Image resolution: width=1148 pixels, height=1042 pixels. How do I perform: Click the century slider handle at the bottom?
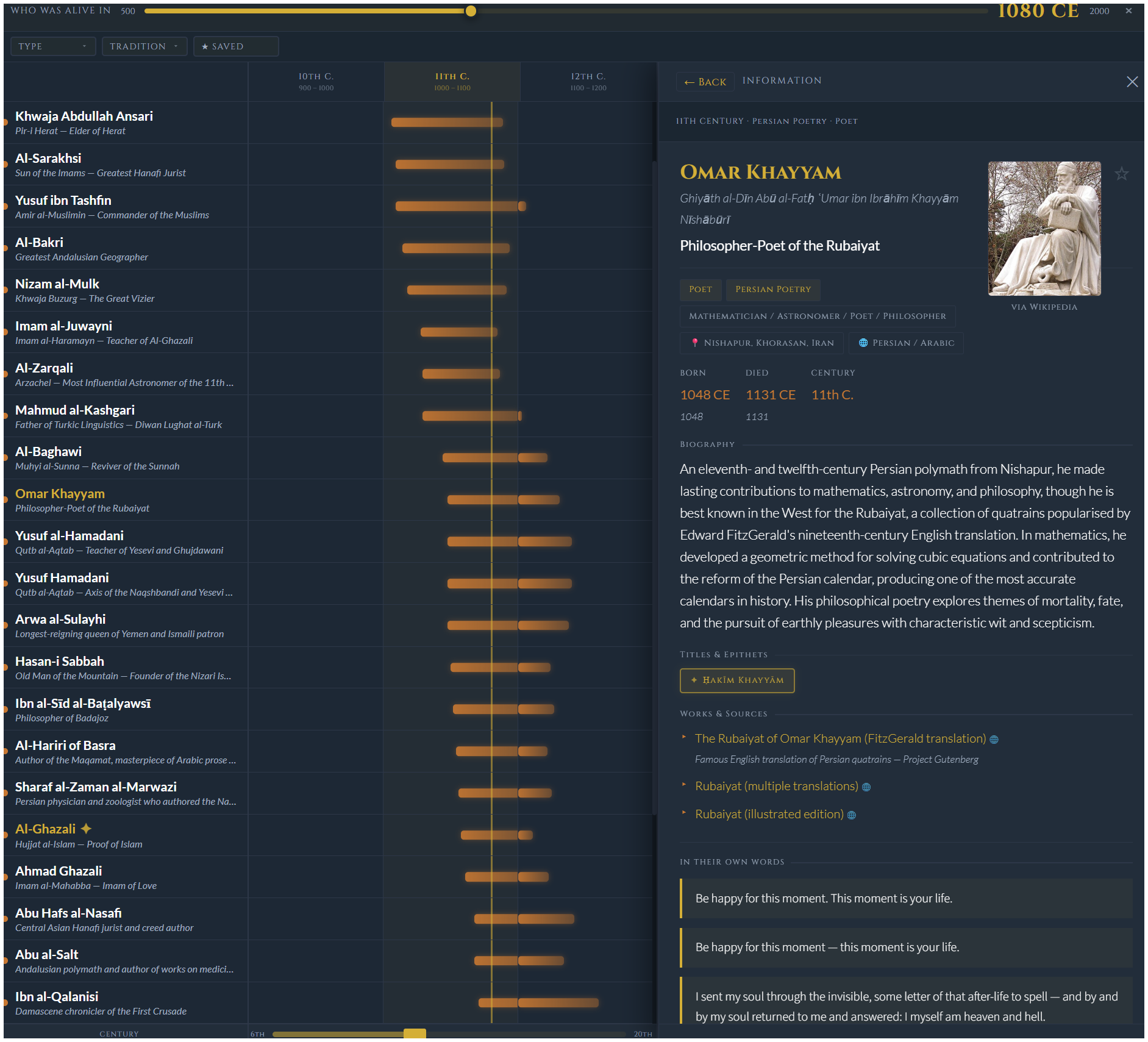click(416, 1034)
